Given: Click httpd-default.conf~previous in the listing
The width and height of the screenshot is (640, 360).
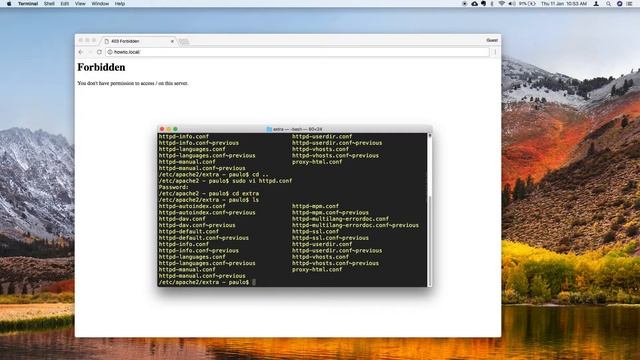Looking at the screenshot, I should [204, 238].
